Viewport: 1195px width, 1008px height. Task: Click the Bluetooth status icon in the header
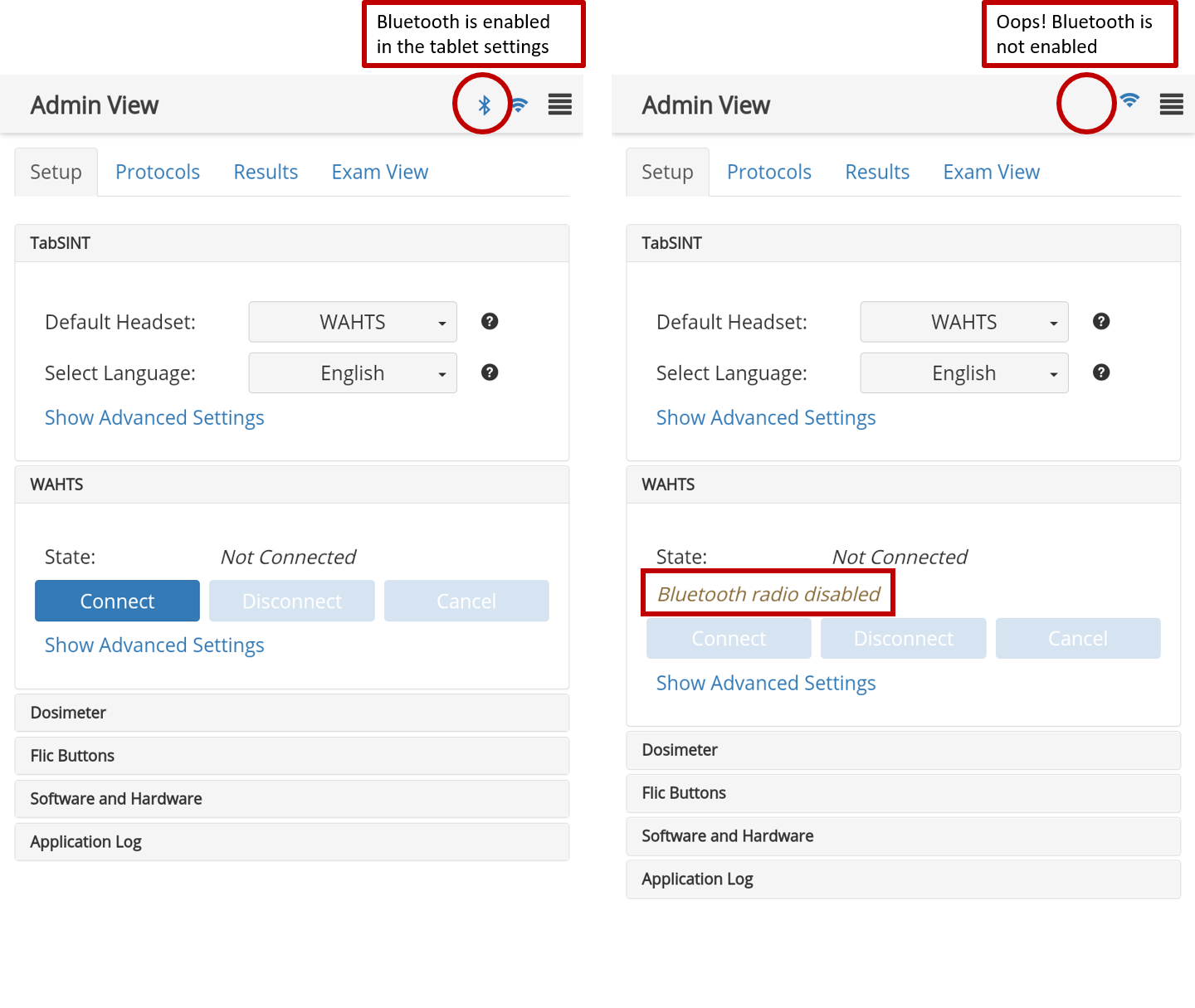pos(484,105)
